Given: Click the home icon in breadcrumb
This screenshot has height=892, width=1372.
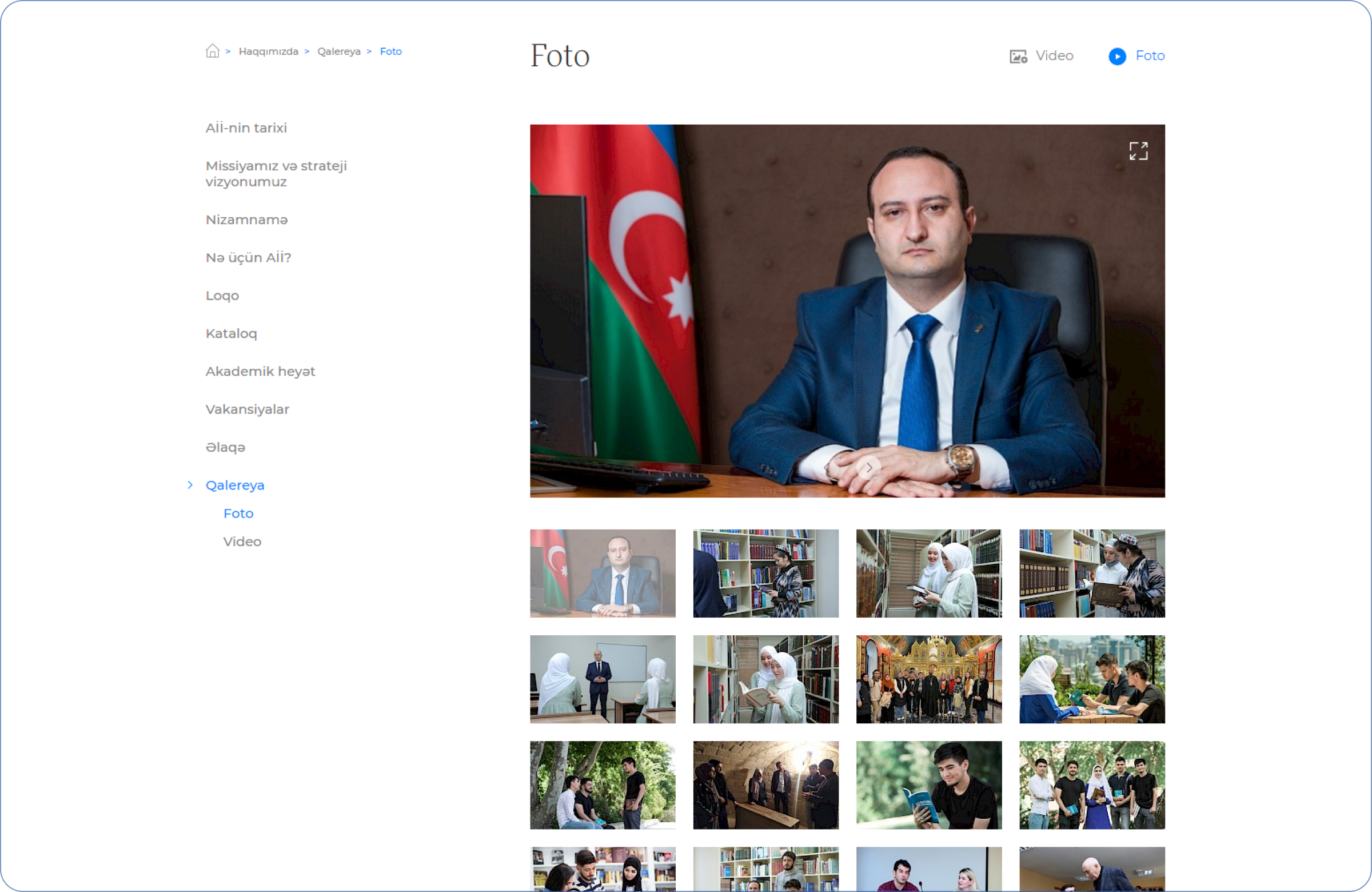Looking at the screenshot, I should (213, 51).
